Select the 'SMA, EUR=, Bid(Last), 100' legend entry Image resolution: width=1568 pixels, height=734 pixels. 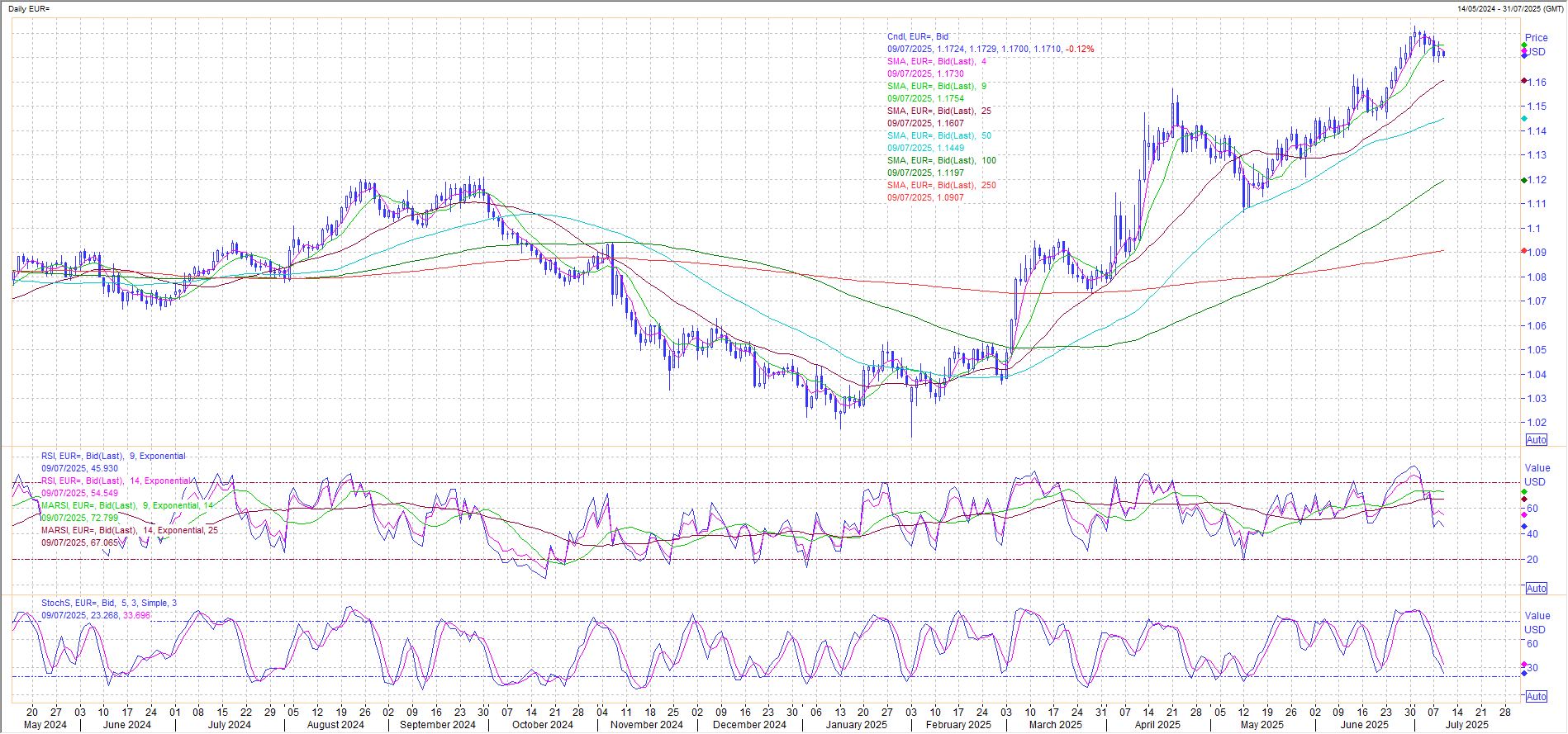[942, 160]
